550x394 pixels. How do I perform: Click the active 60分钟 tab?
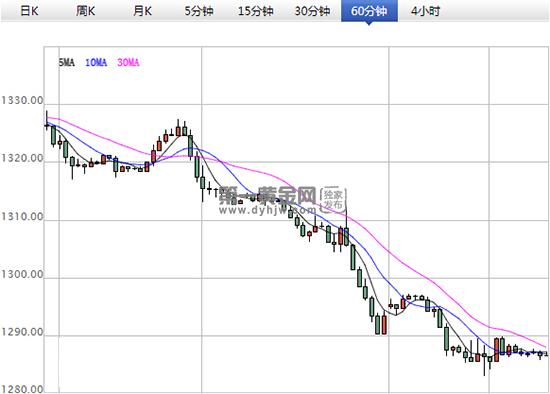pyautogui.click(x=369, y=11)
